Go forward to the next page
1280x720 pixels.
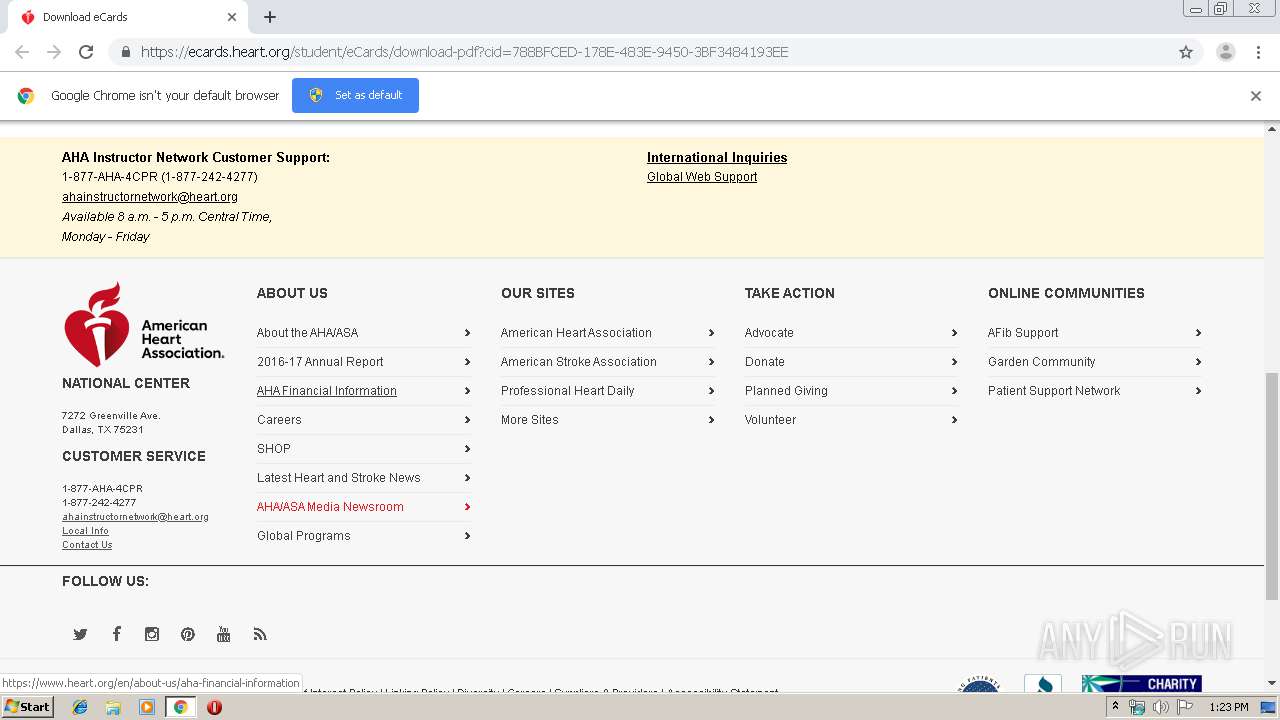[54, 52]
